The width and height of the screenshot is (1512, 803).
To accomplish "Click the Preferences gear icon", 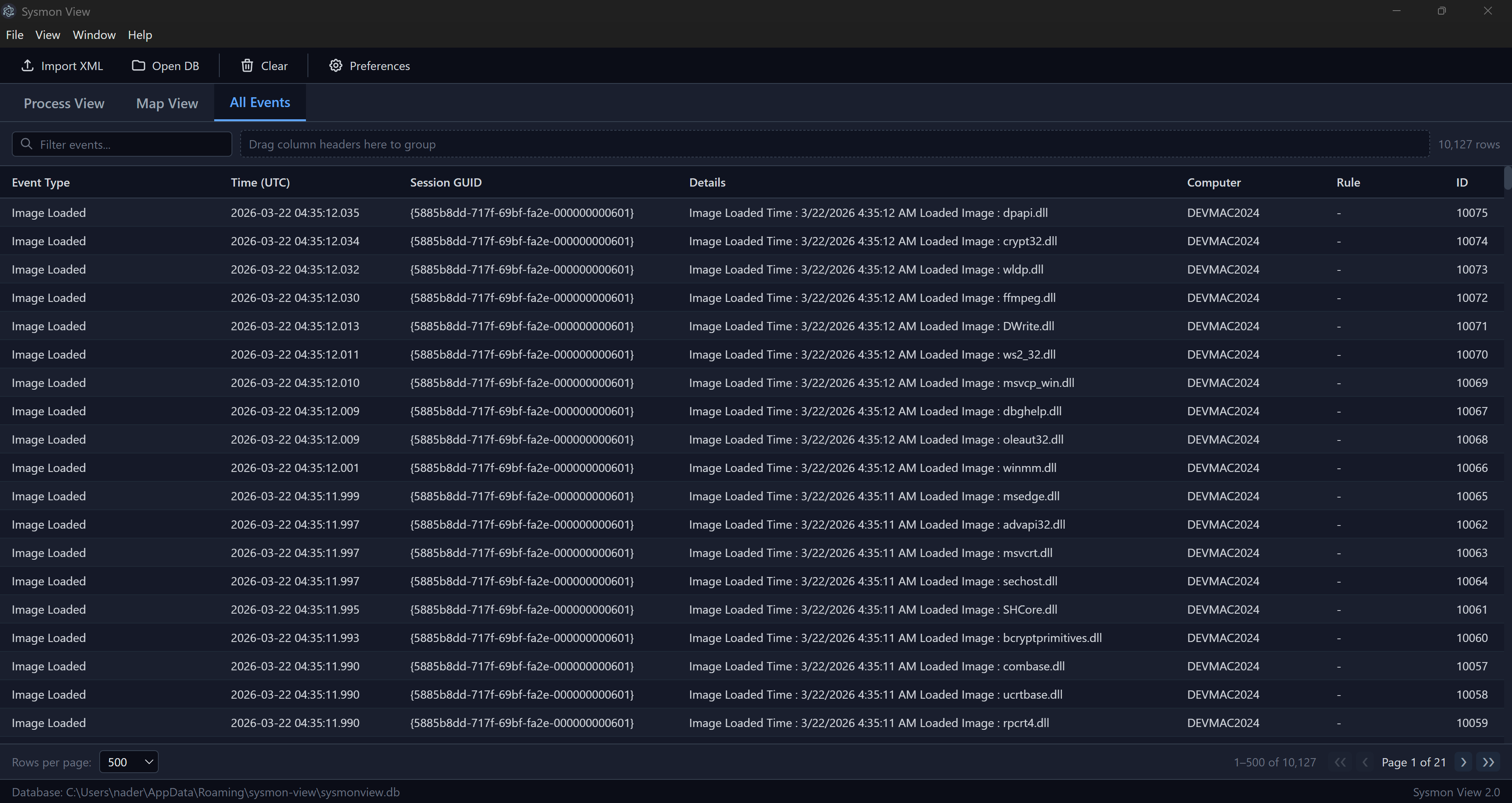I will (x=335, y=66).
